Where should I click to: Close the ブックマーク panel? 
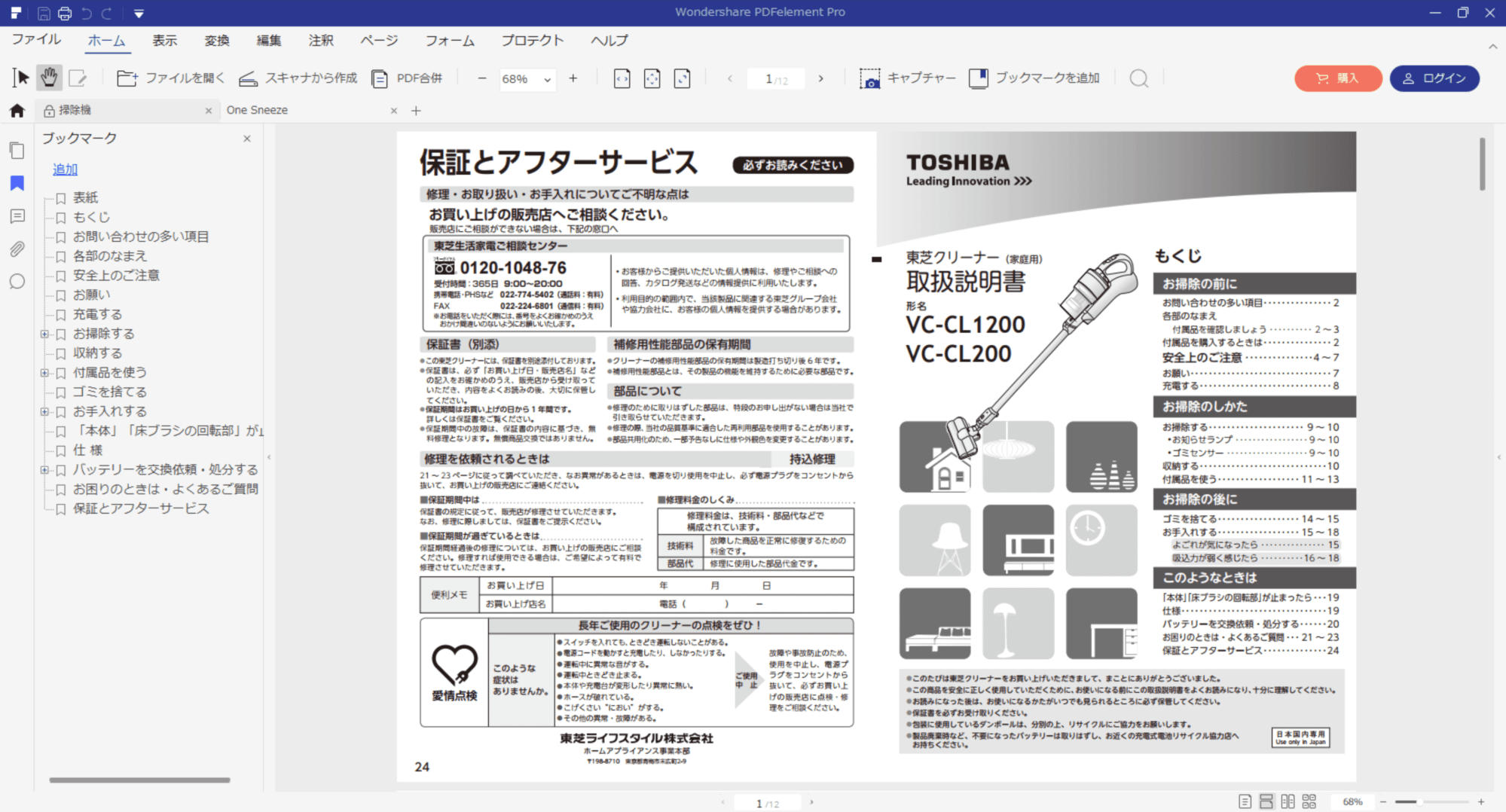click(247, 139)
